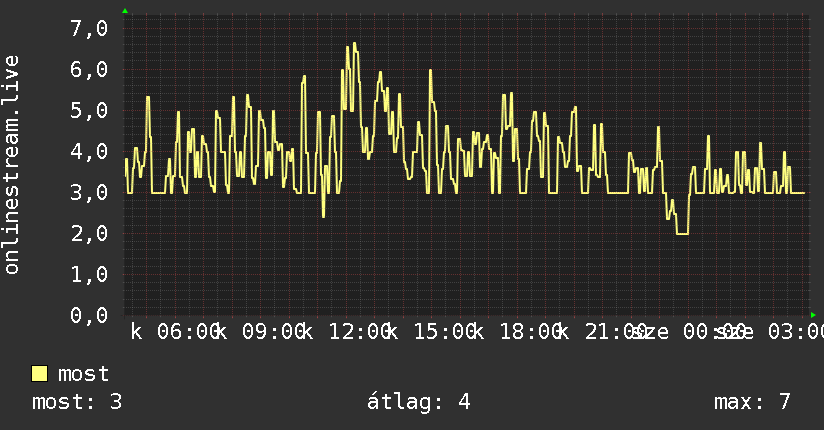Click the '09:00' time axis label
The width and height of the screenshot is (824, 430).
[x=274, y=332]
